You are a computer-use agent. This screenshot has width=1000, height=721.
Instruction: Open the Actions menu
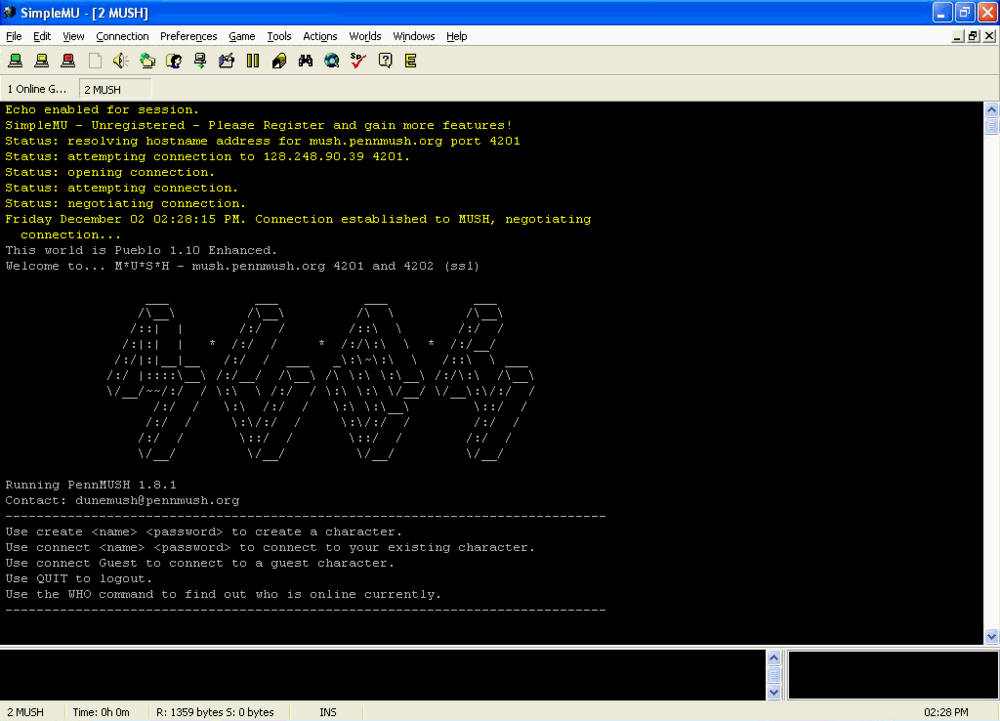(320, 36)
